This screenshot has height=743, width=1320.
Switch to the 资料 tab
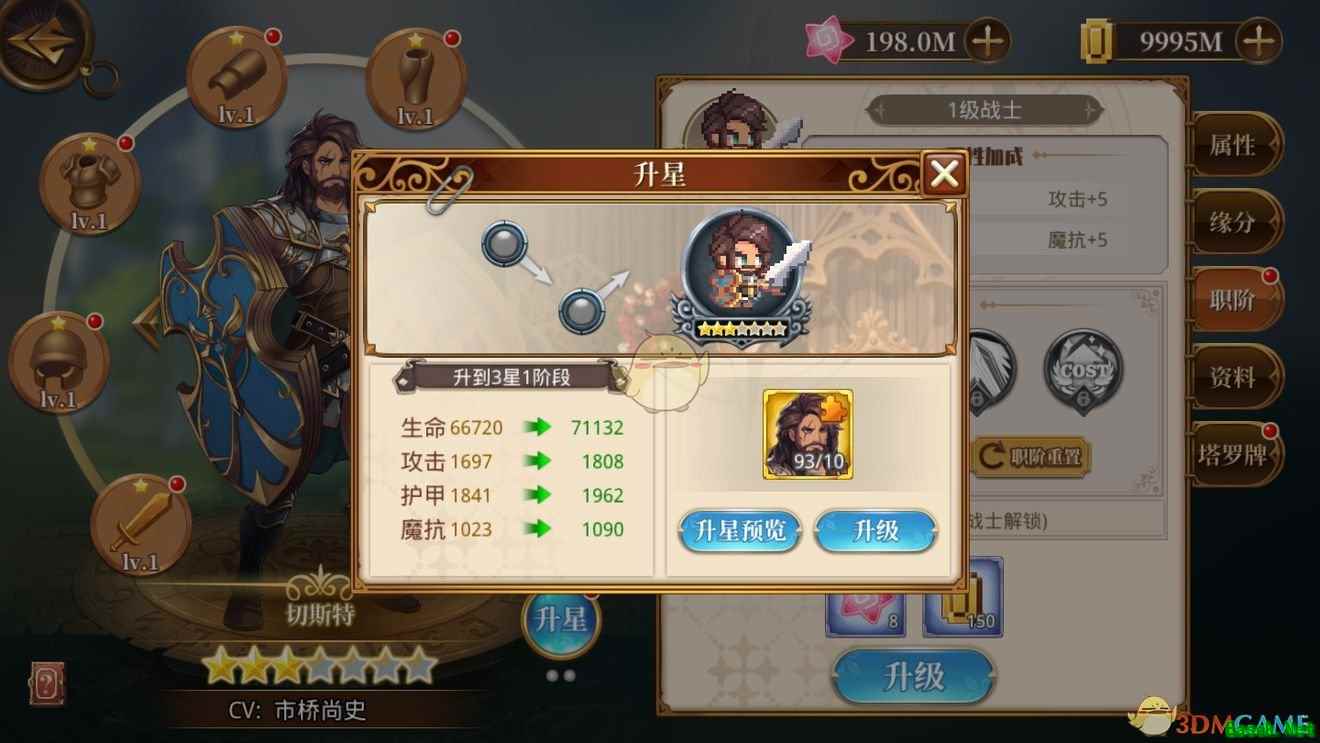tap(1234, 377)
